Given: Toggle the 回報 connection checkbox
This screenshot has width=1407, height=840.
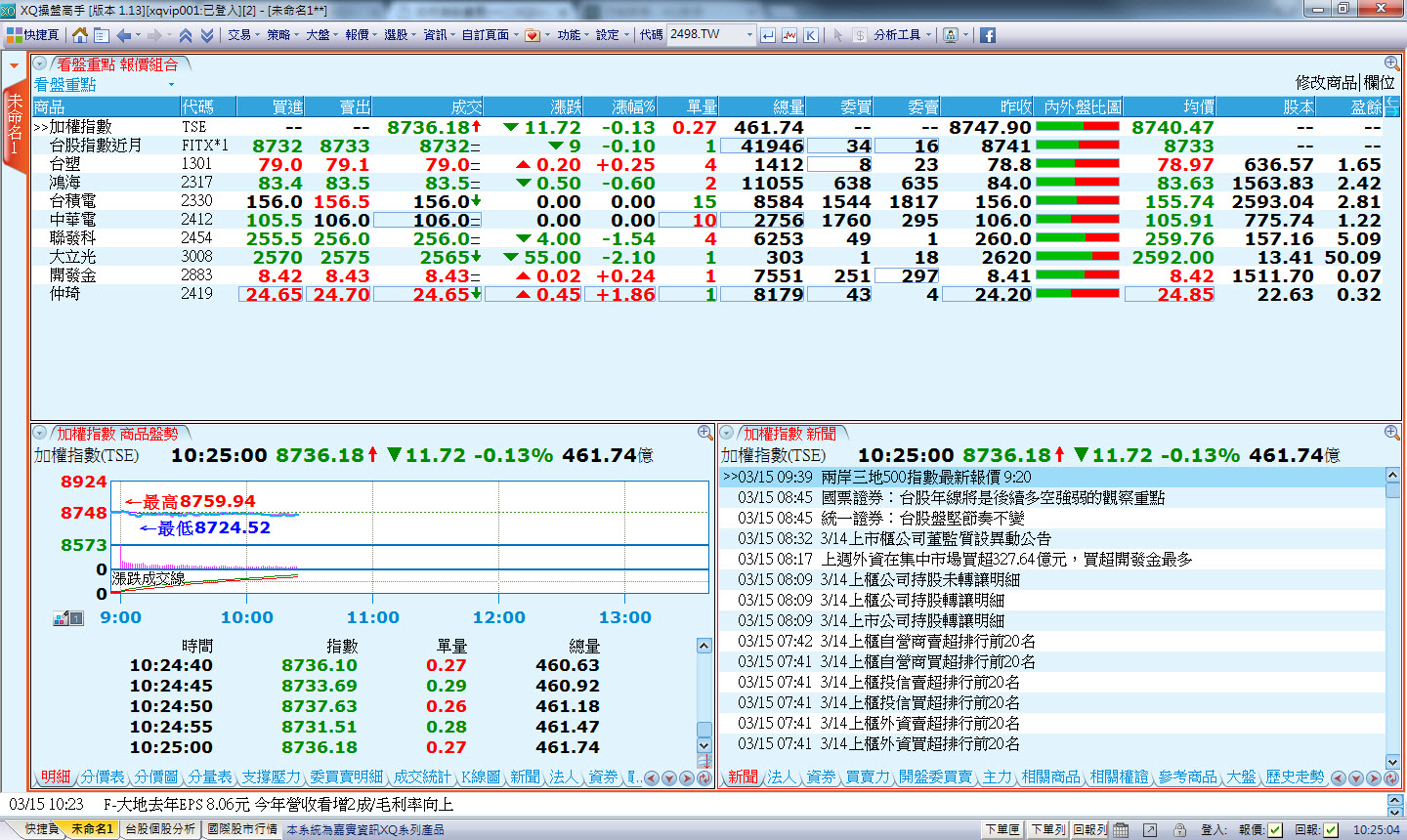Looking at the screenshot, I should tap(1330, 829).
